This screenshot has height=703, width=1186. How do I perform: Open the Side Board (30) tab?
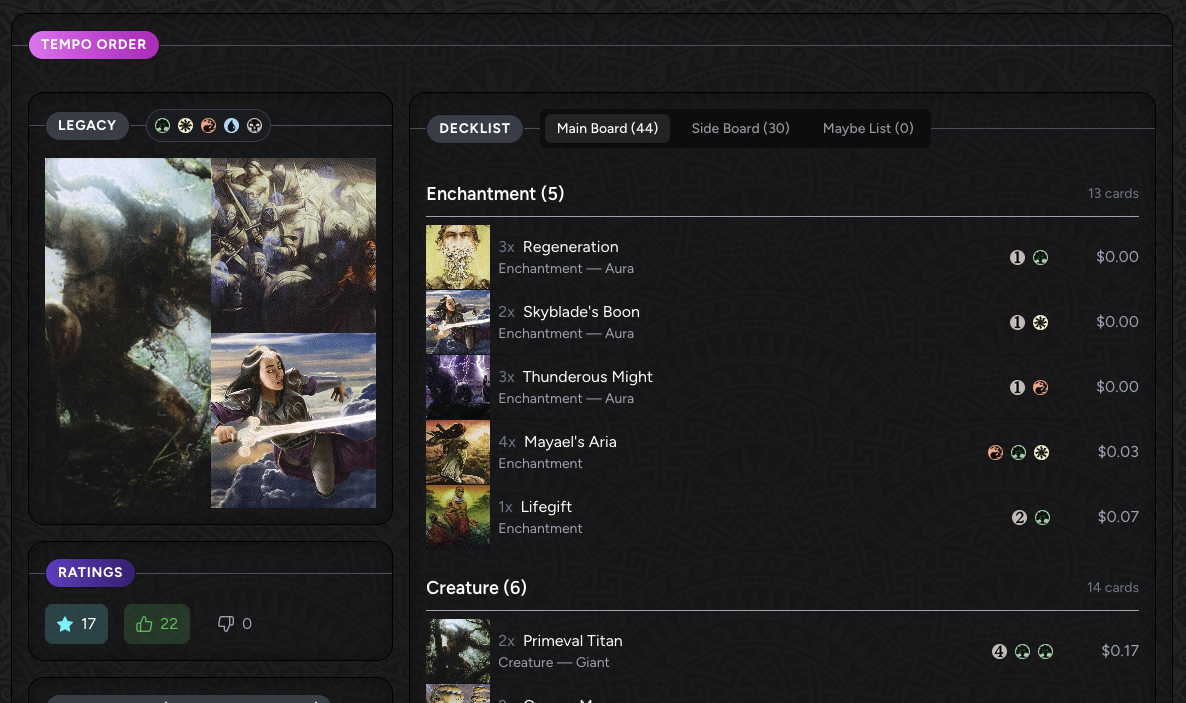[740, 129]
